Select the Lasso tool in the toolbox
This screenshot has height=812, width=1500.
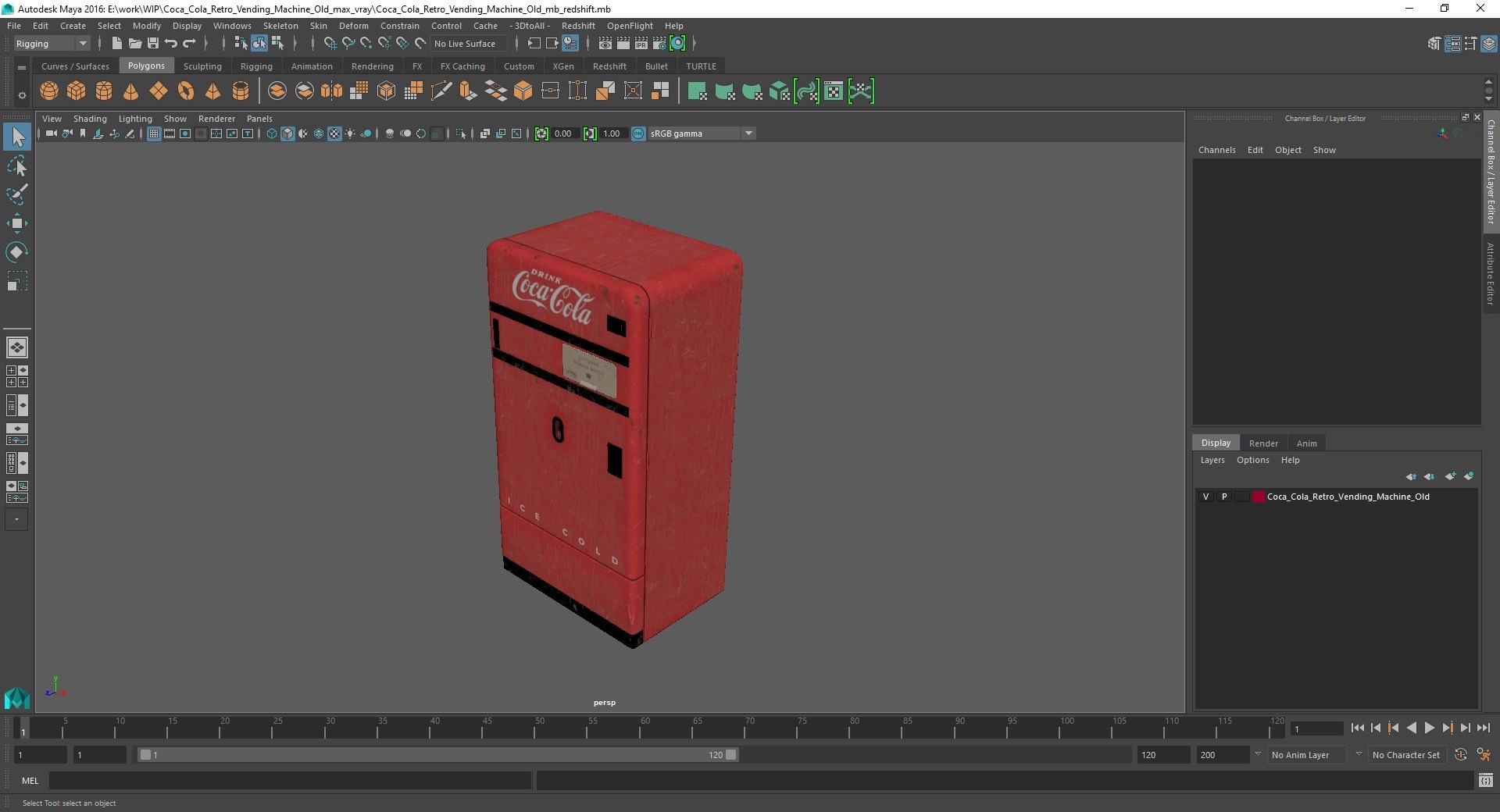point(16,166)
